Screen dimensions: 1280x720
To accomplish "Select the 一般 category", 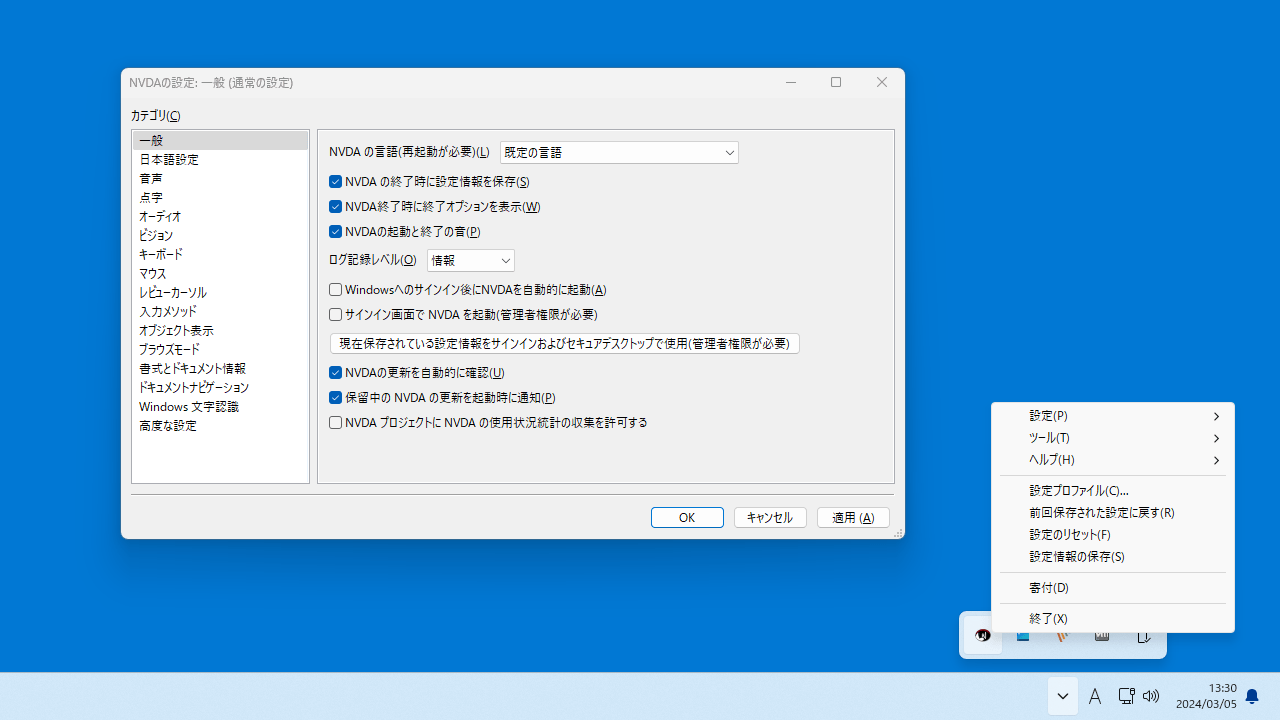I will tap(220, 141).
